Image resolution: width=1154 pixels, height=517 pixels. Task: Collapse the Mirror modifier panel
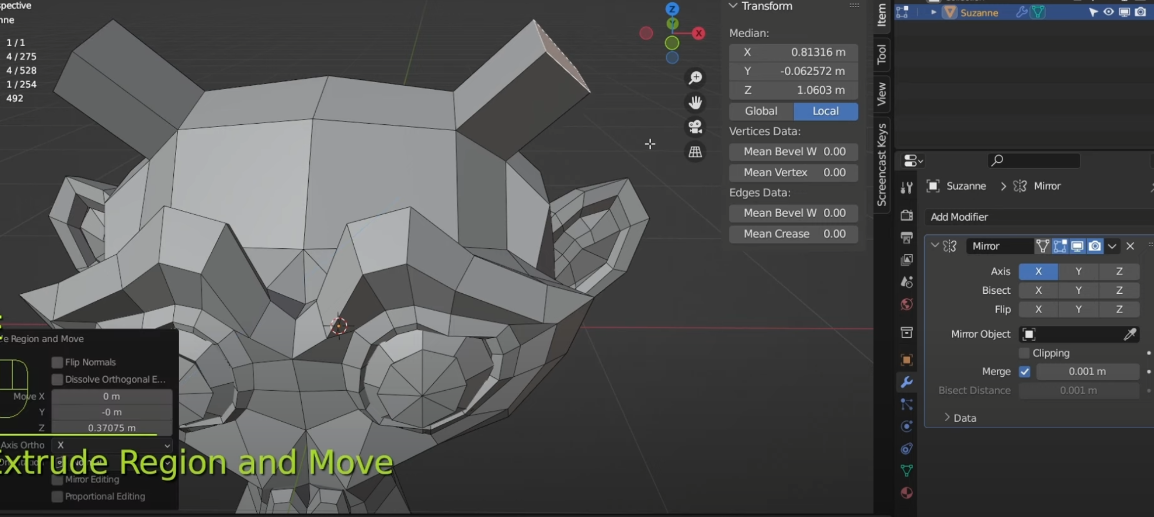click(935, 246)
